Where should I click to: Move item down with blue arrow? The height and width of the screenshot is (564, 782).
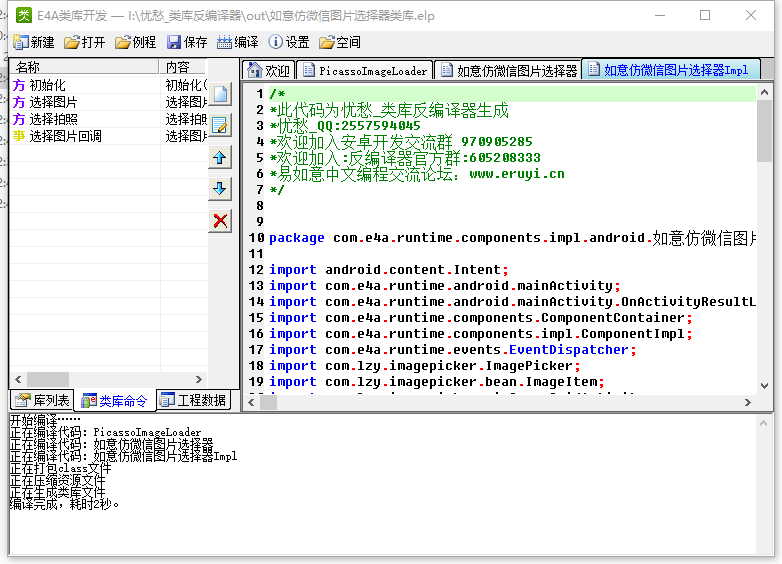pos(220,189)
